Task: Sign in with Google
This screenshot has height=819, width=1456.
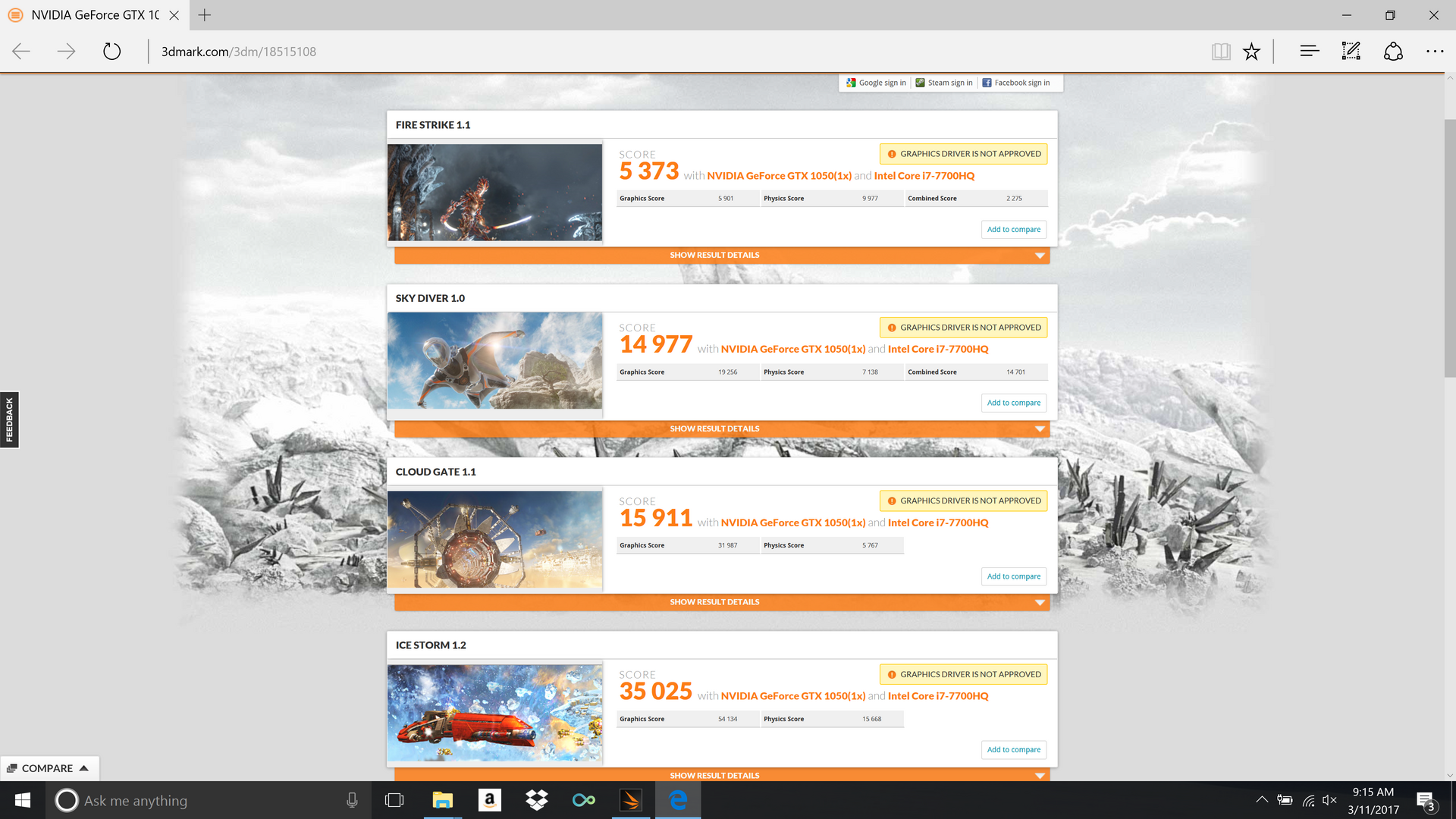Action: tap(876, 83)
